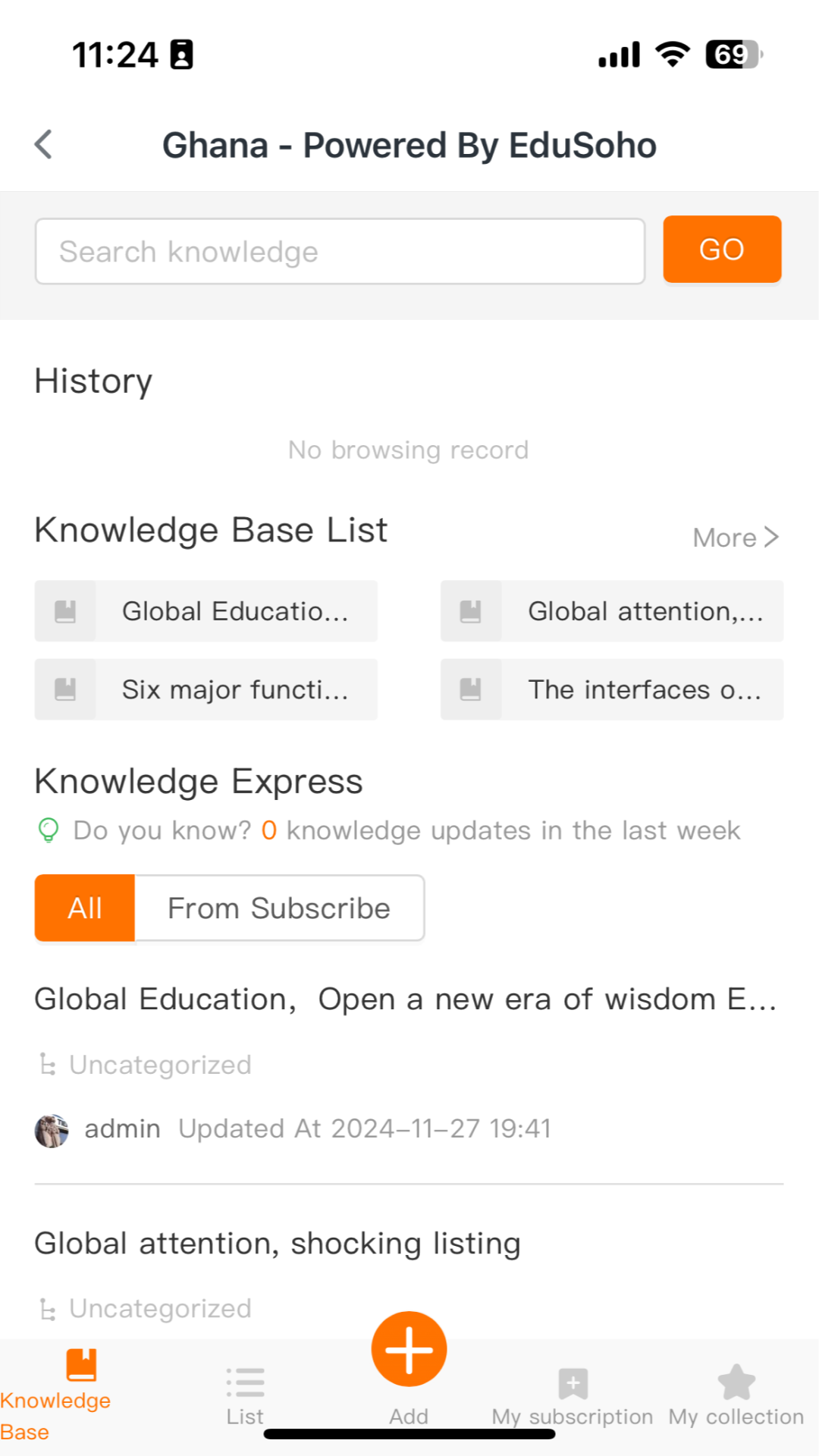819x1456 pixels.
Task: Expand Knowledge Base List via More
Action: coord(725,538)
